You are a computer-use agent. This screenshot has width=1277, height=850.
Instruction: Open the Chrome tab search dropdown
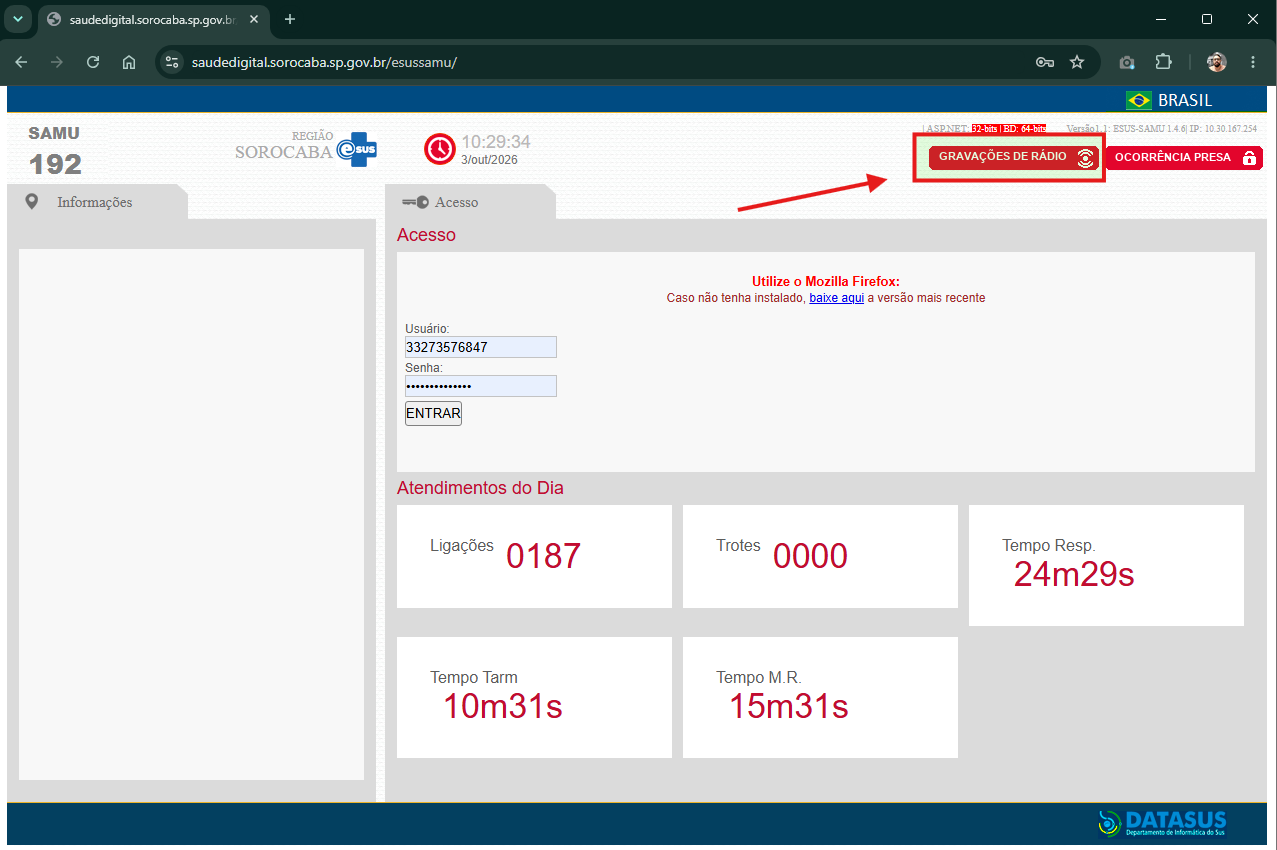[17, 19]
